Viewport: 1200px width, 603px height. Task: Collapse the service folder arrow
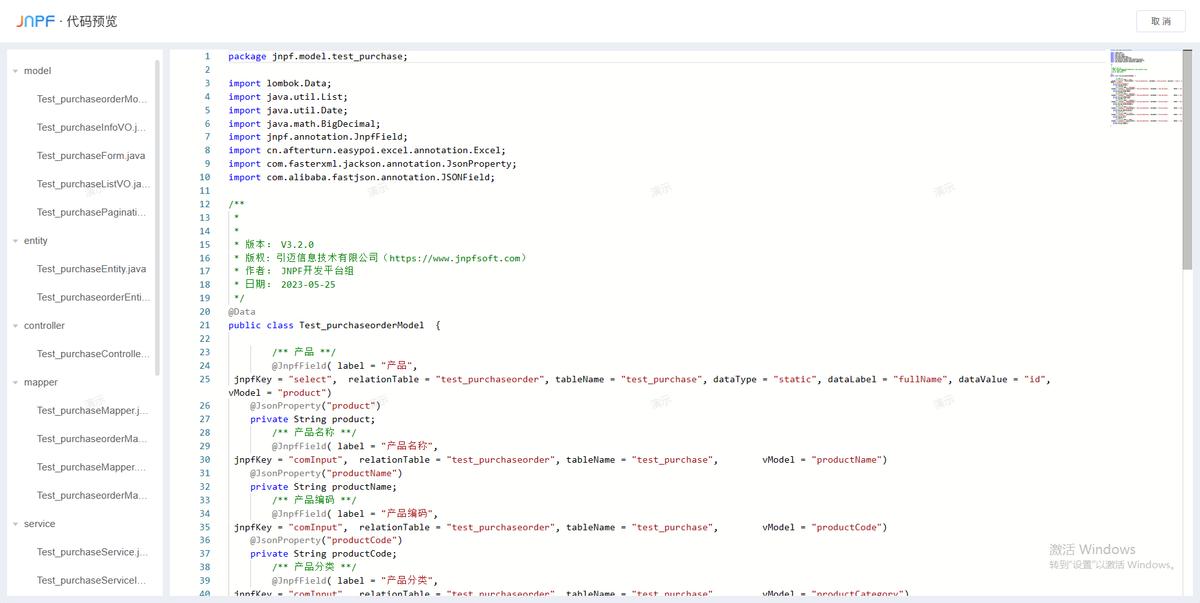(15, 524)
